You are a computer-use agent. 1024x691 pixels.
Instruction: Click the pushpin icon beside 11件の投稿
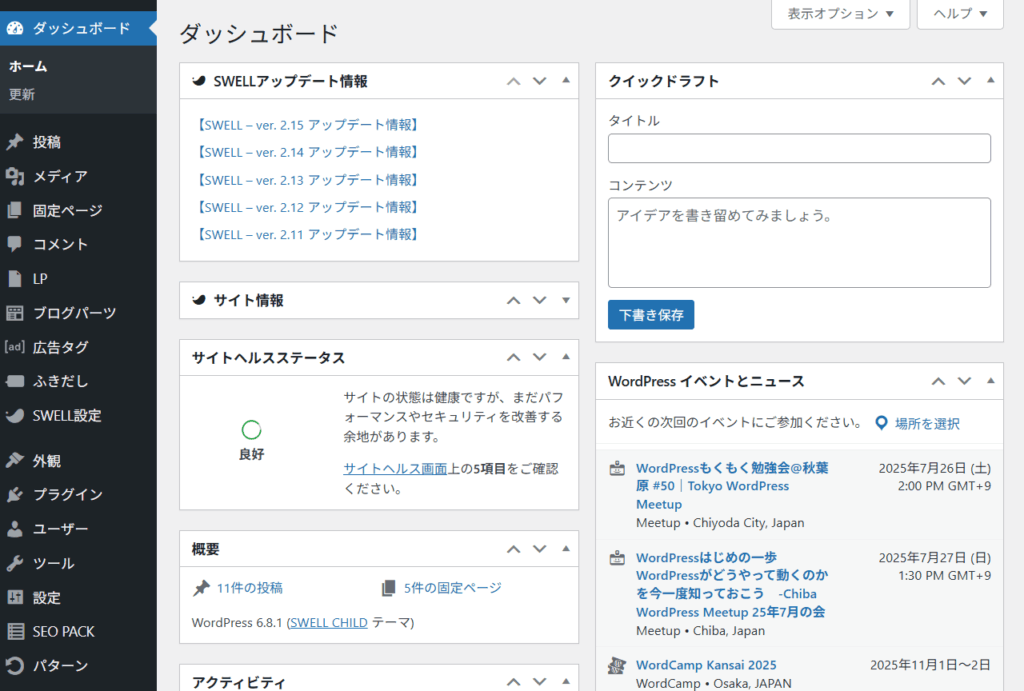(201, 588)
